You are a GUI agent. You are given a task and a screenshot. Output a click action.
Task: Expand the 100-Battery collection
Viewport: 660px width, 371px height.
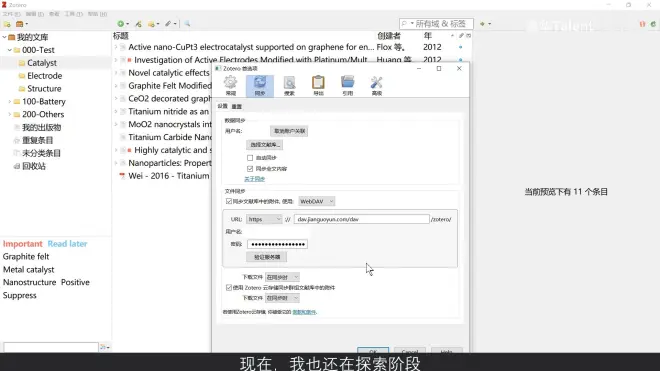pos(10,101)
